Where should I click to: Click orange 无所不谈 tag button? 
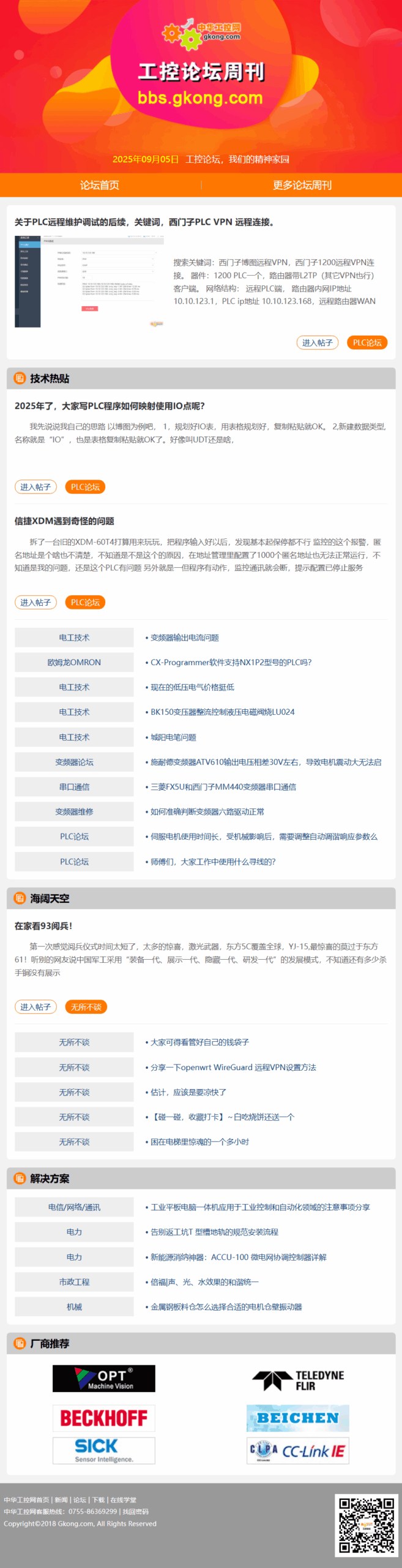[x=86, y=1006]
